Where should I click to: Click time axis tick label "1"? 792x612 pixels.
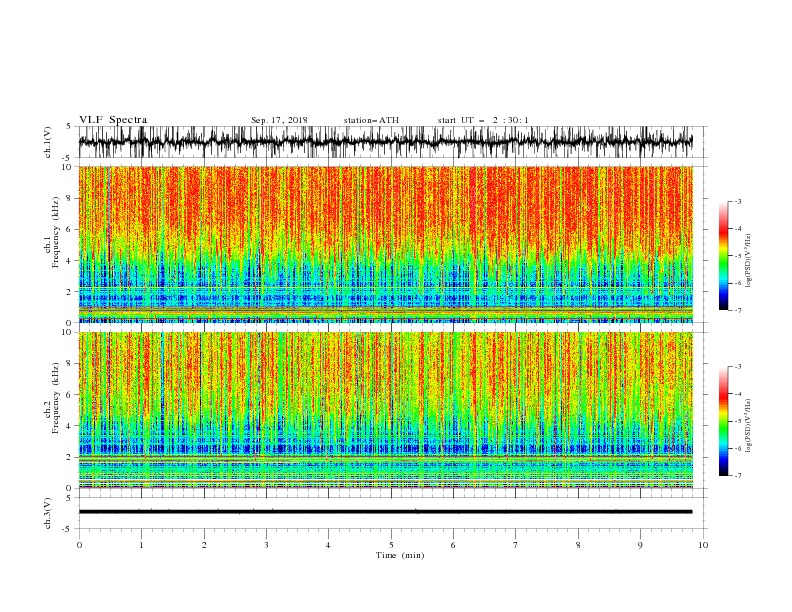click(141, 545)
